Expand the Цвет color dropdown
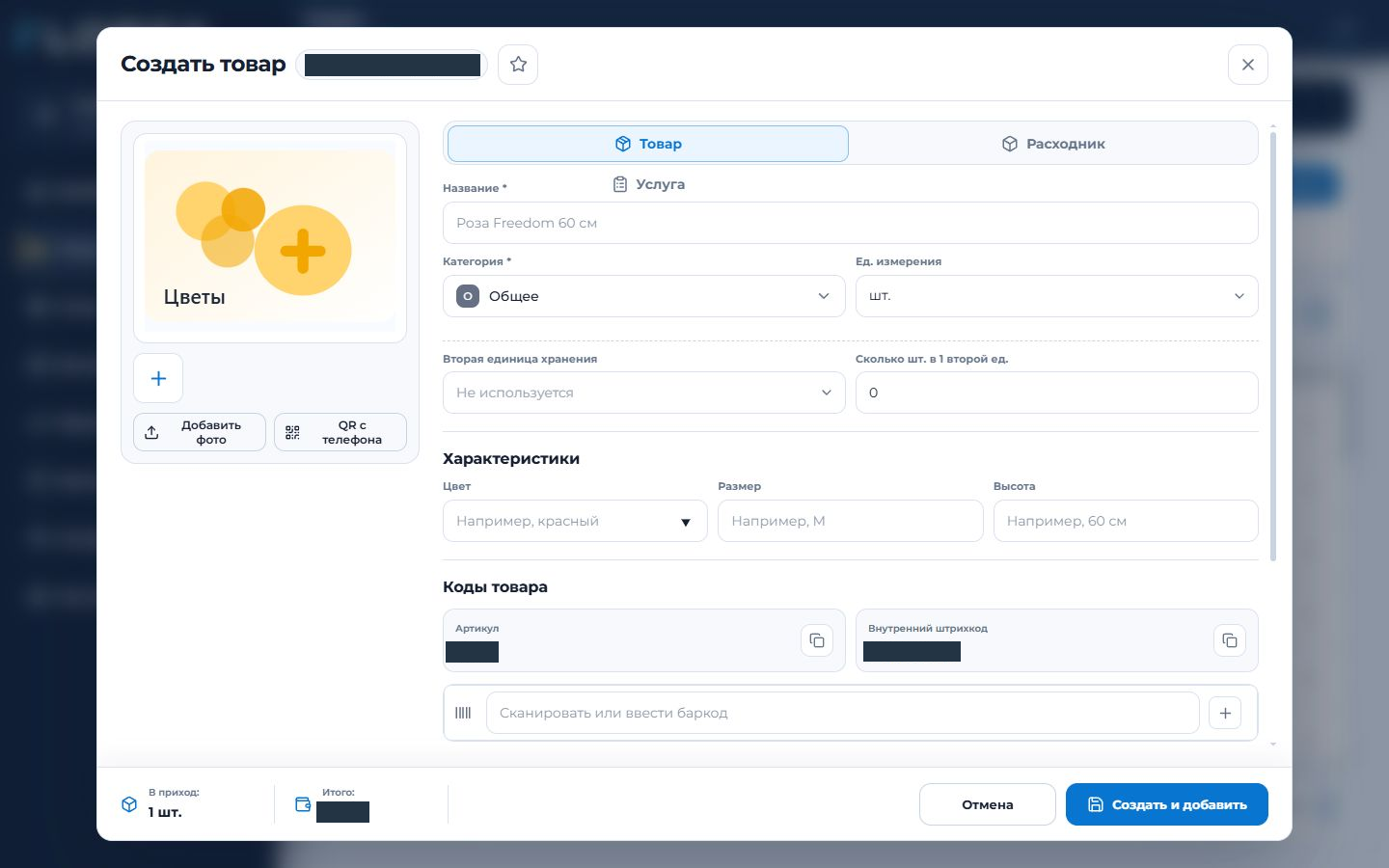 click(575, 521)
